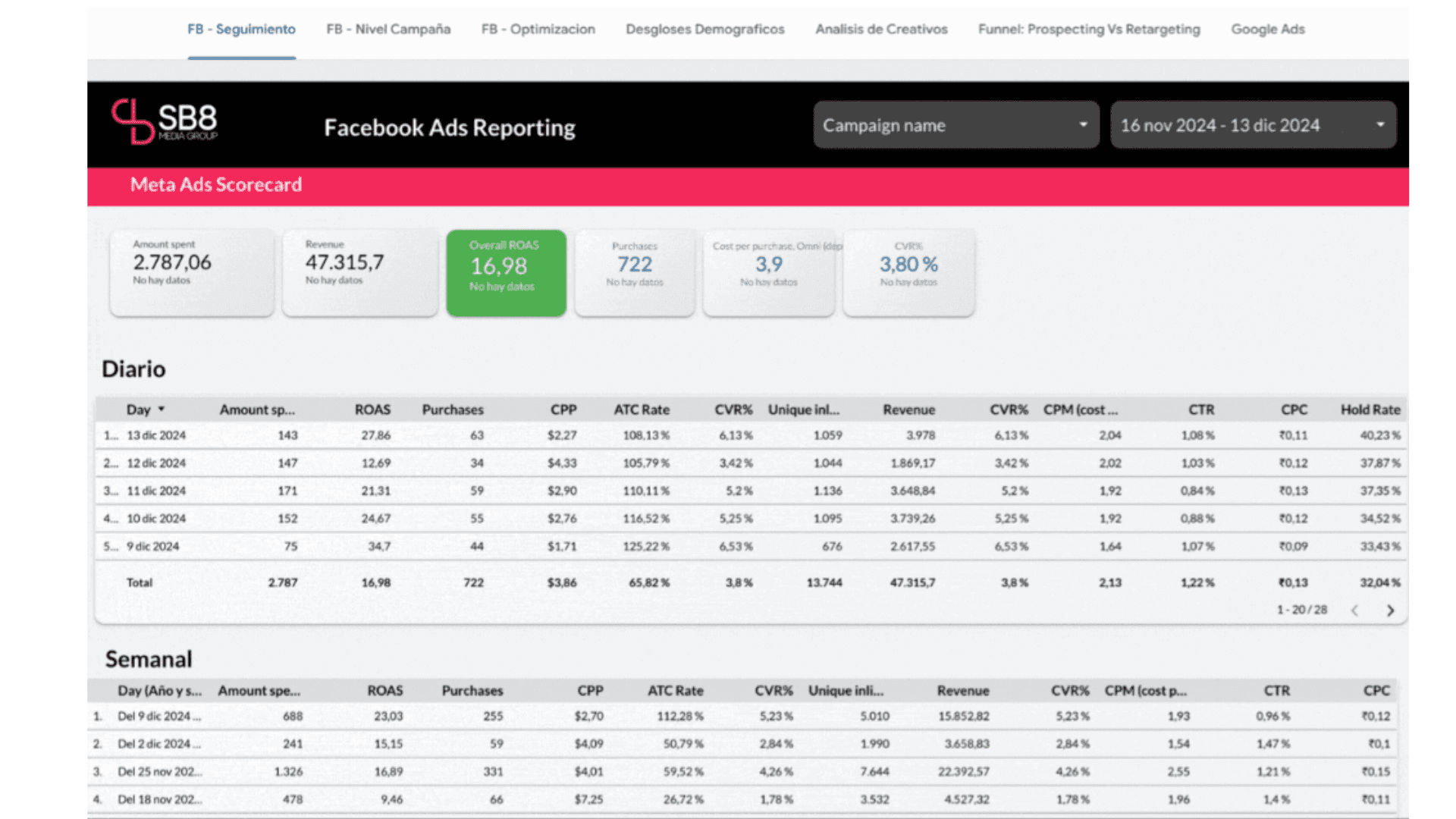Click the green Overall ROAS scorecard
1456x819 pixels.
click(x=506, y=273)
